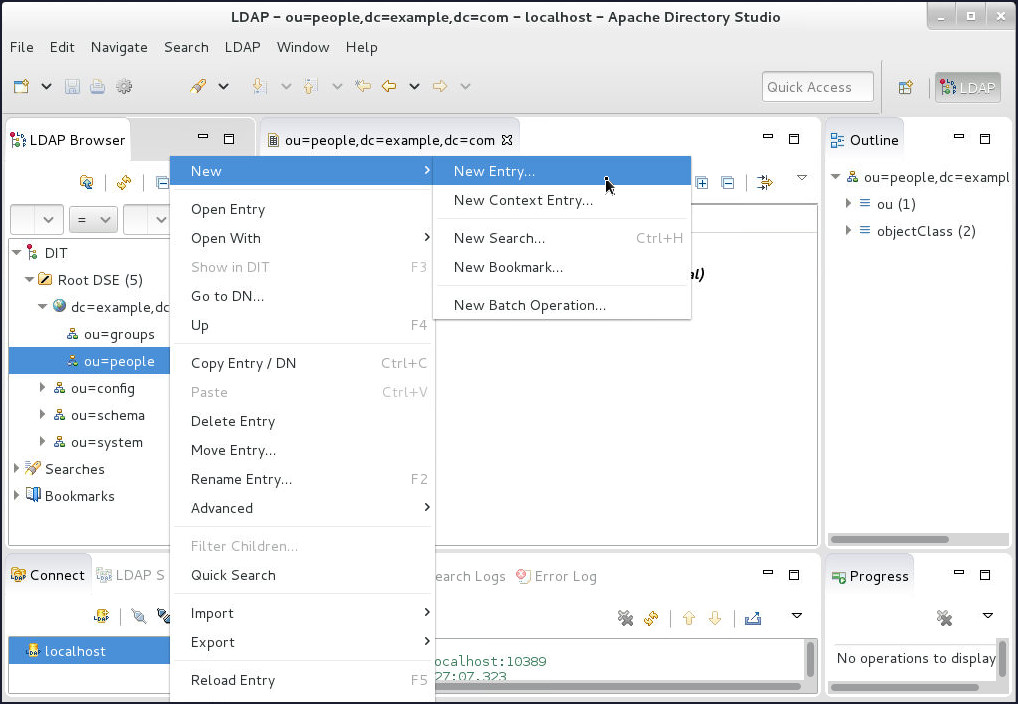1018x704 pixels.
Task: Expand the ou=config tree node
Action: click(x=42, y=388)
